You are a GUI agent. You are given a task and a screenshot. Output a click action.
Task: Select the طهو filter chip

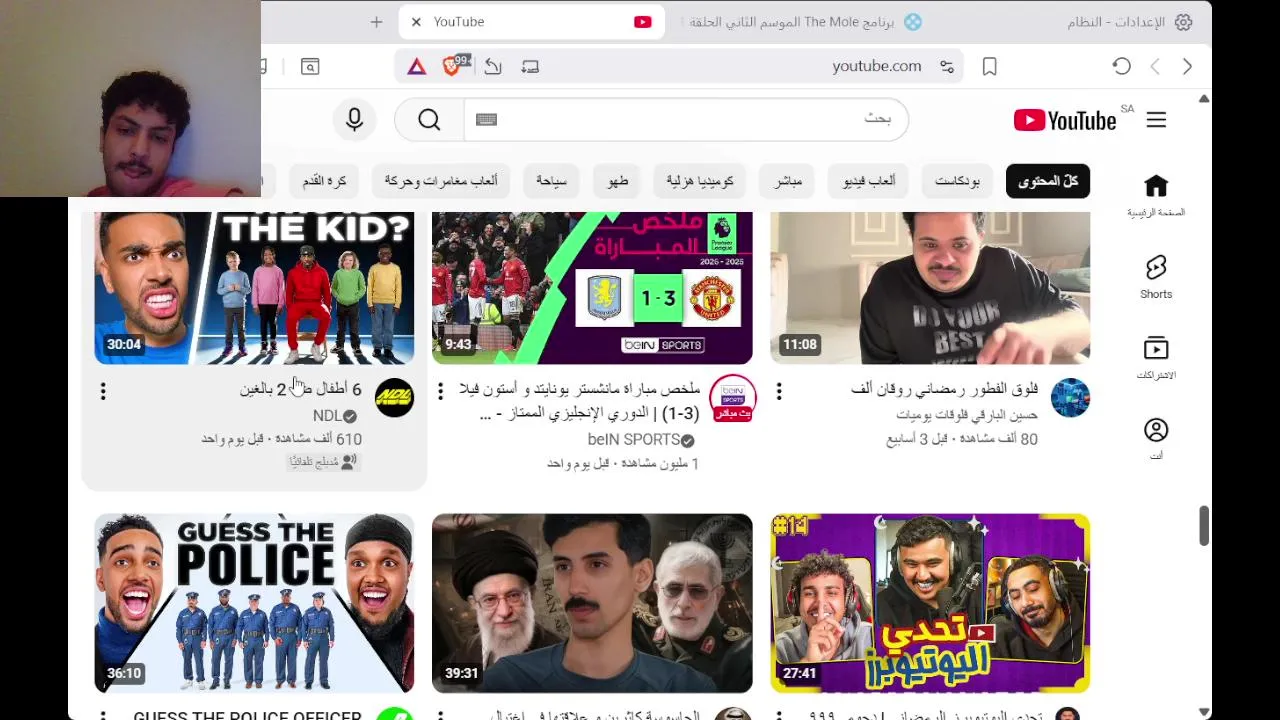(617, 181)
